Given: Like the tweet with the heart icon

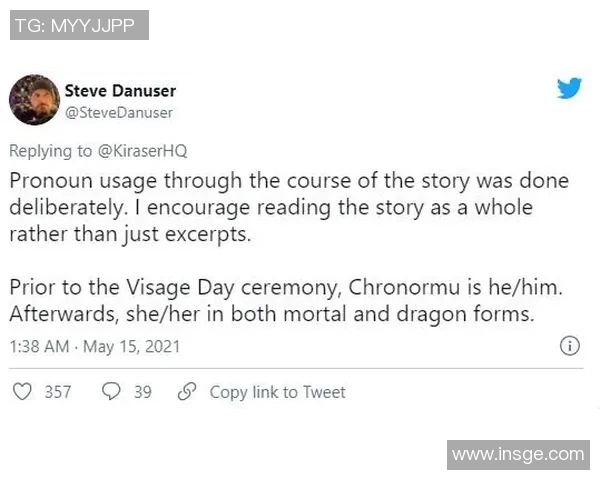Looking at the screenshot, I should (x=21, y=392).
